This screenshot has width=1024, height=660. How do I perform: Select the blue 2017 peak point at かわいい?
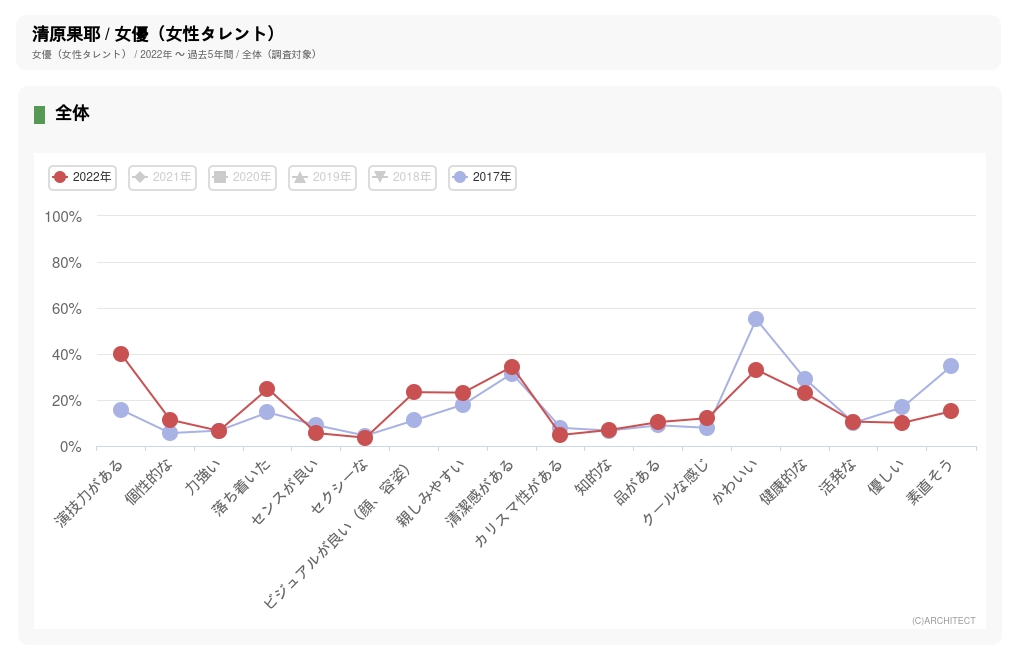756,319
